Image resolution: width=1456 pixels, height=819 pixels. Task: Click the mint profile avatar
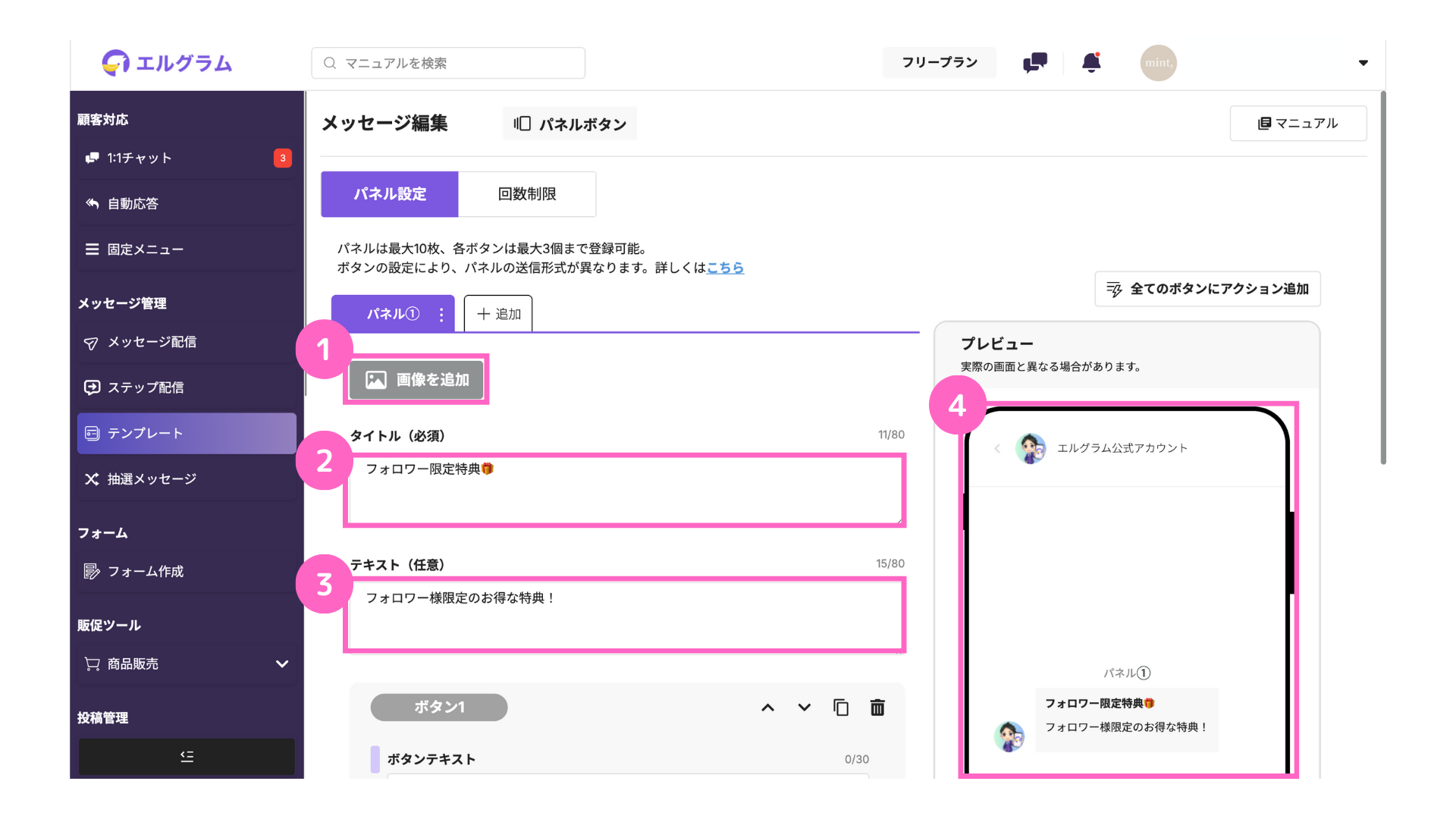(x=1158, y=63)
